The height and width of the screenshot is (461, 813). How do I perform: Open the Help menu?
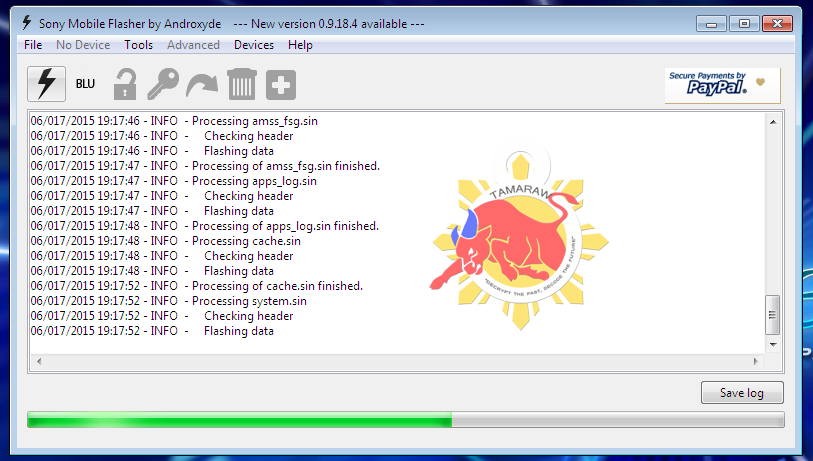(x=300, y=45)
